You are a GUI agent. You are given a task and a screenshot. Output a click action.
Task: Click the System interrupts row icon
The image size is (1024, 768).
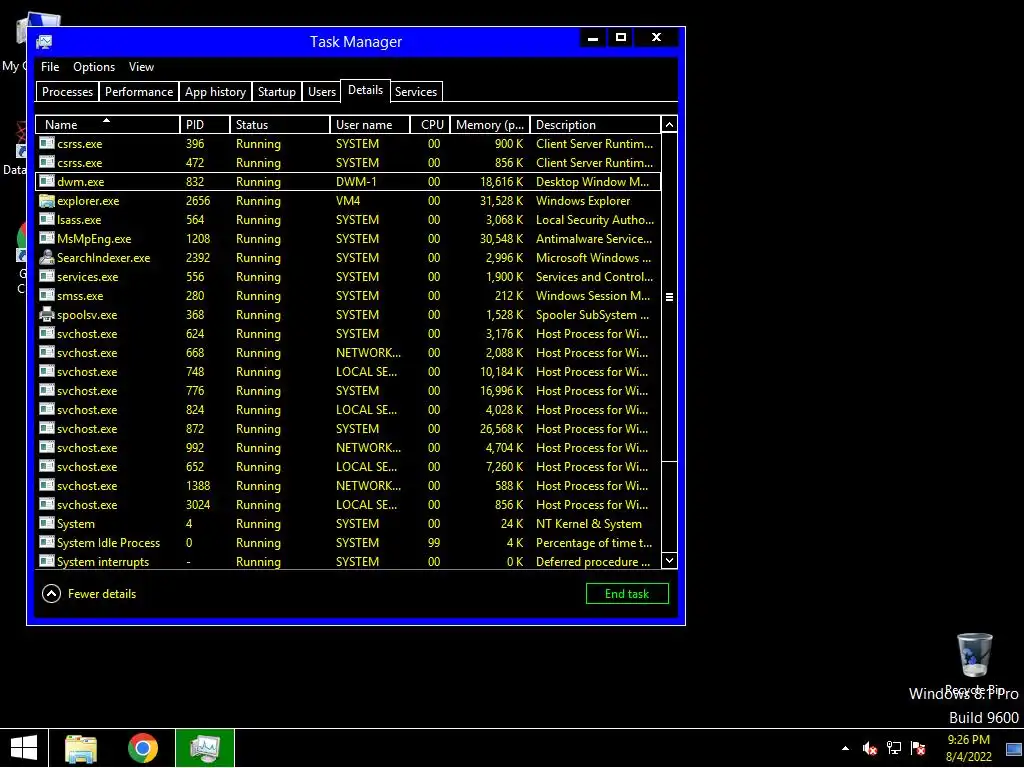point(46,561)
